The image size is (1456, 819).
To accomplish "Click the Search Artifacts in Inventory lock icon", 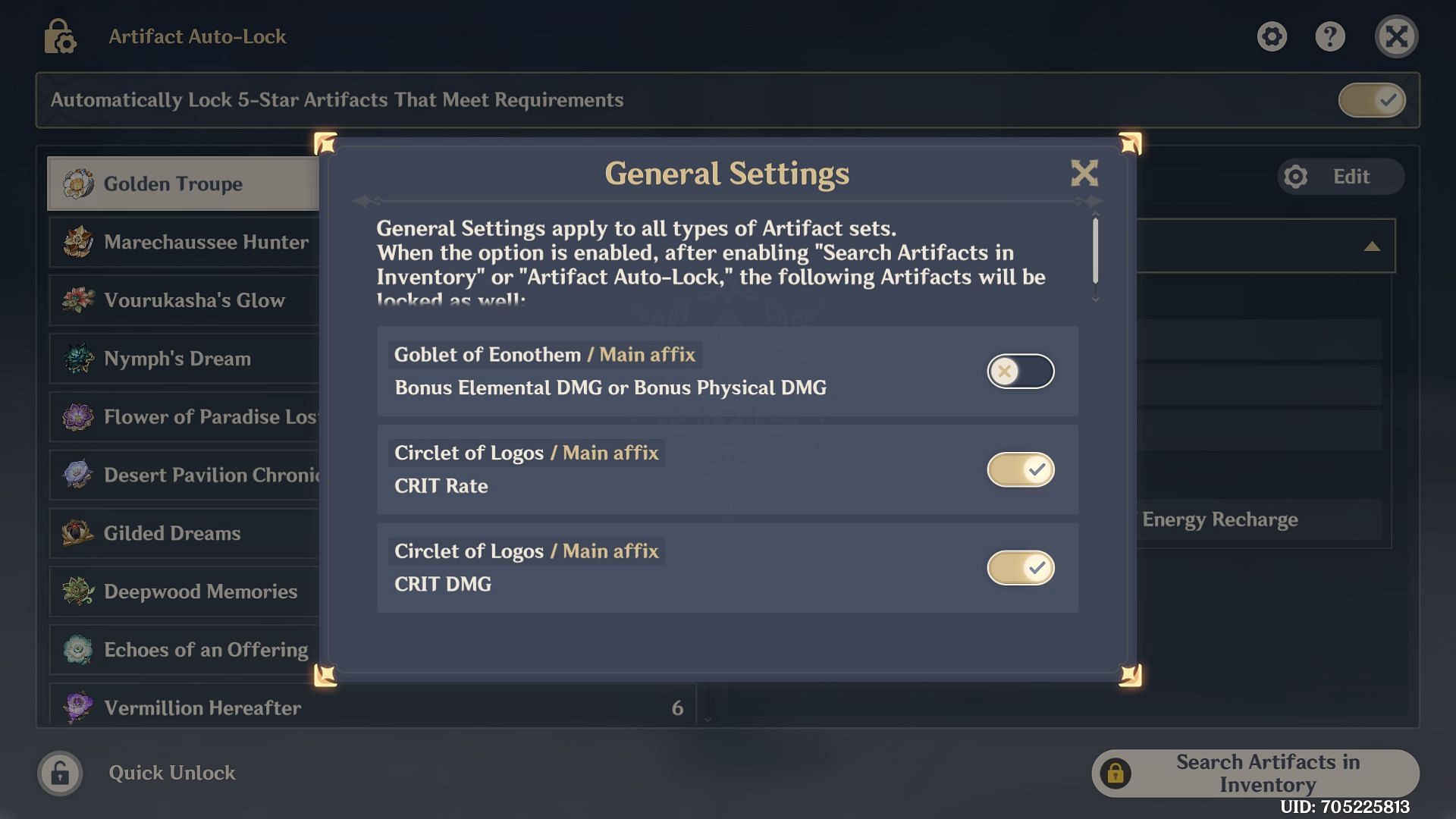I will point(1117,772).
